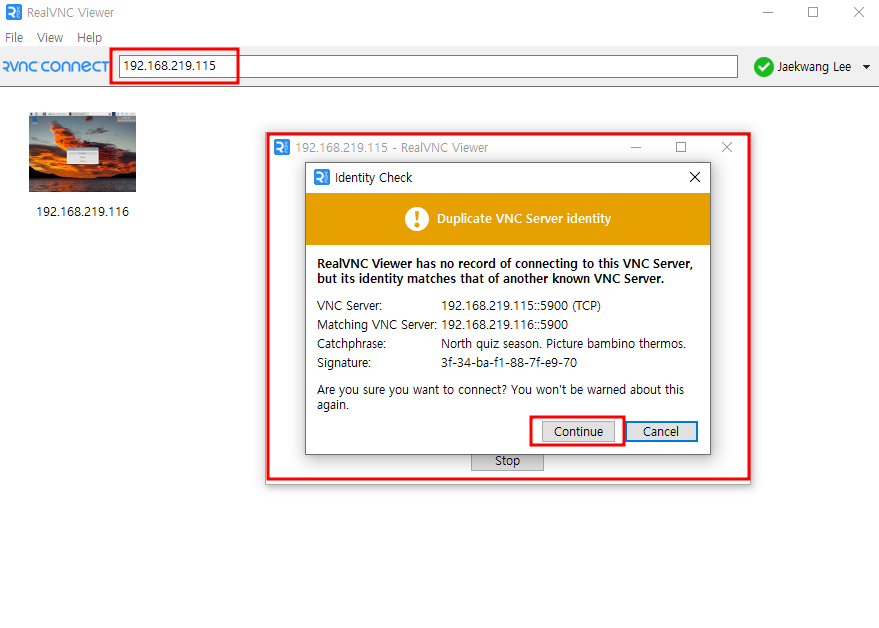Close the Identity Check dialog
Viewport: 879px width, 628px height.
(x=695, y=177)
